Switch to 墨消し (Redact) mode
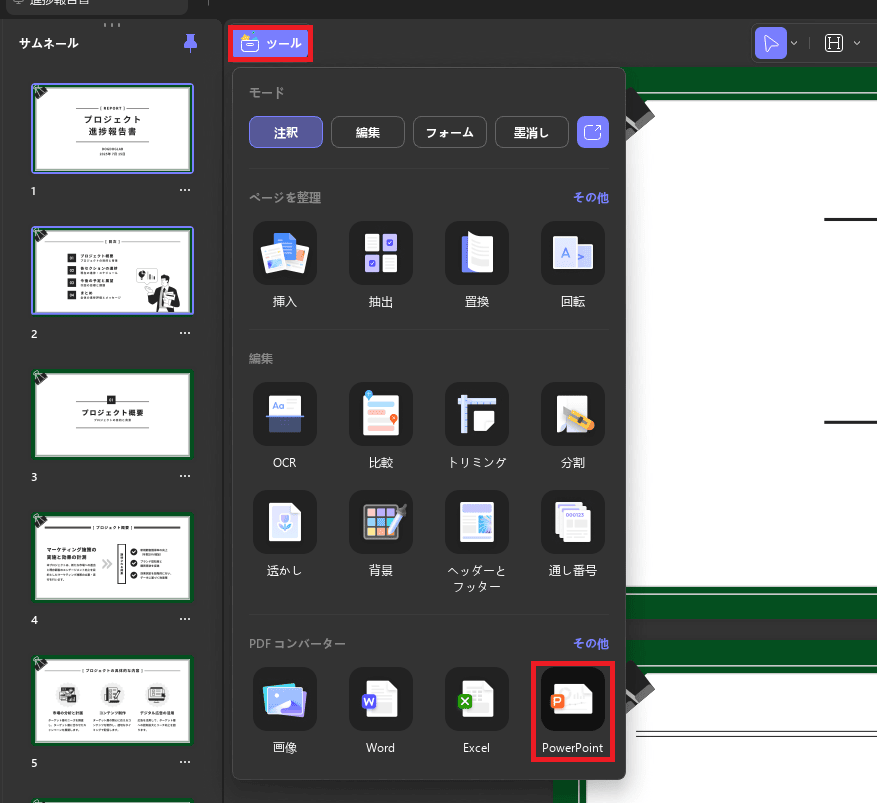The height and width of the screenshot is (803, 877). (532, 132)
